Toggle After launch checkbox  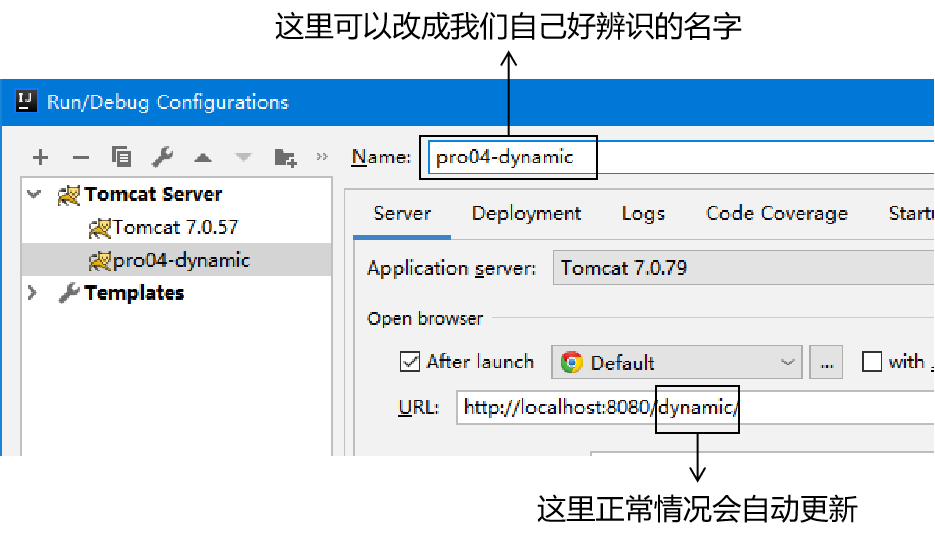tap(410, 362)
